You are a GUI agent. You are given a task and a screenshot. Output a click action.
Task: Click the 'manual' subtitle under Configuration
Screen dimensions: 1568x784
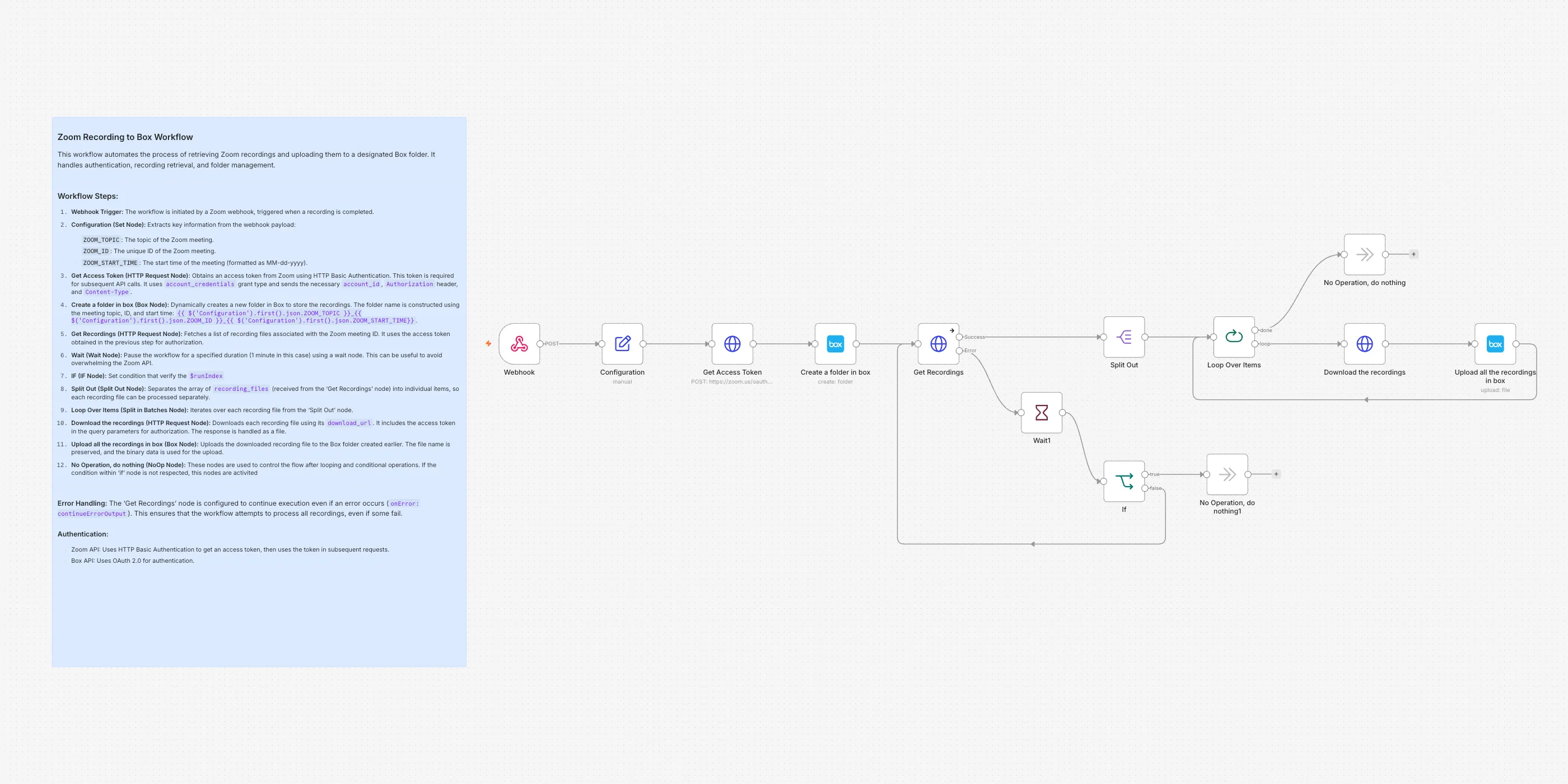622,382
